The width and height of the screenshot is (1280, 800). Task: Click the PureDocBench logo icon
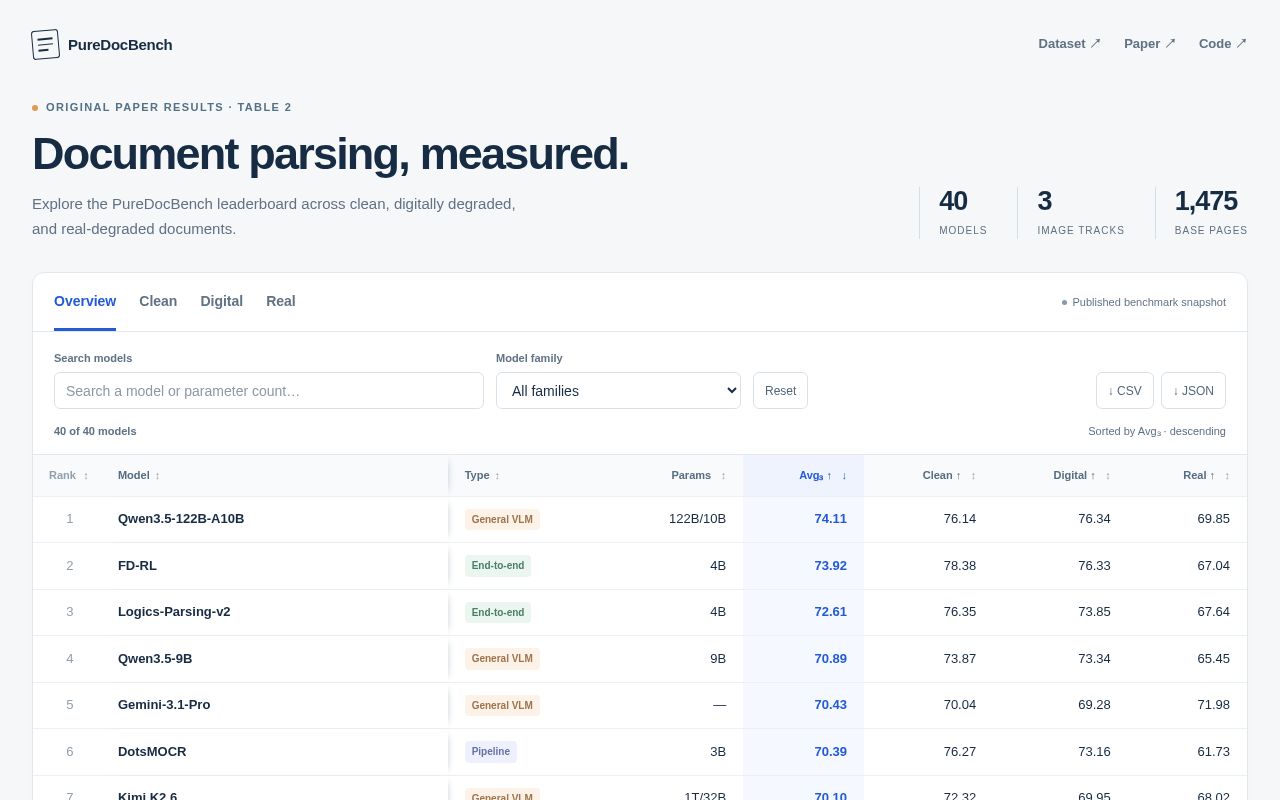click(x=45, y=44)
